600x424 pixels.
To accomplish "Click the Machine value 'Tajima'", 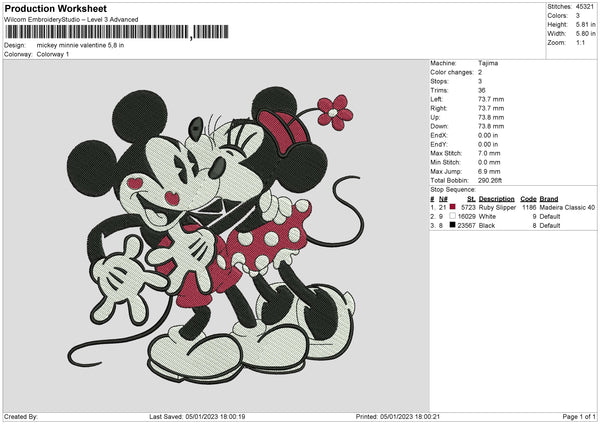I will 488,63.
